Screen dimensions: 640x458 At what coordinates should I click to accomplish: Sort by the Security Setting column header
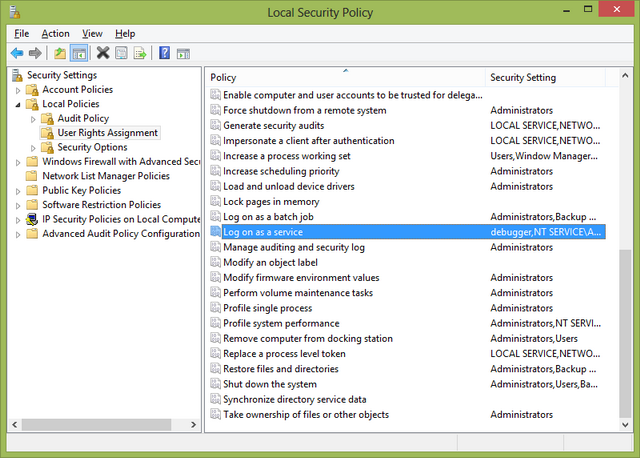click(x=545, y=77)
